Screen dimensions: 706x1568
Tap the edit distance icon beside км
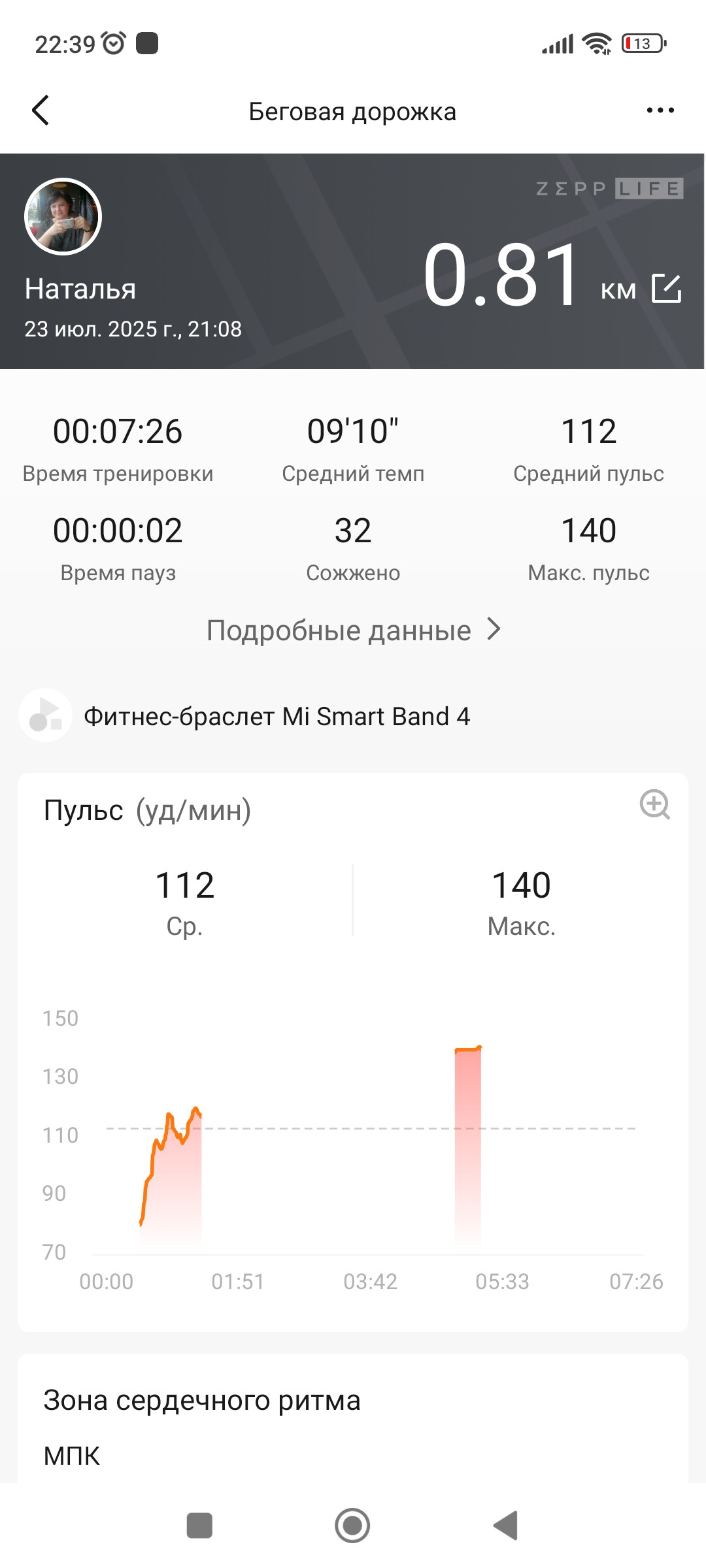667,288
